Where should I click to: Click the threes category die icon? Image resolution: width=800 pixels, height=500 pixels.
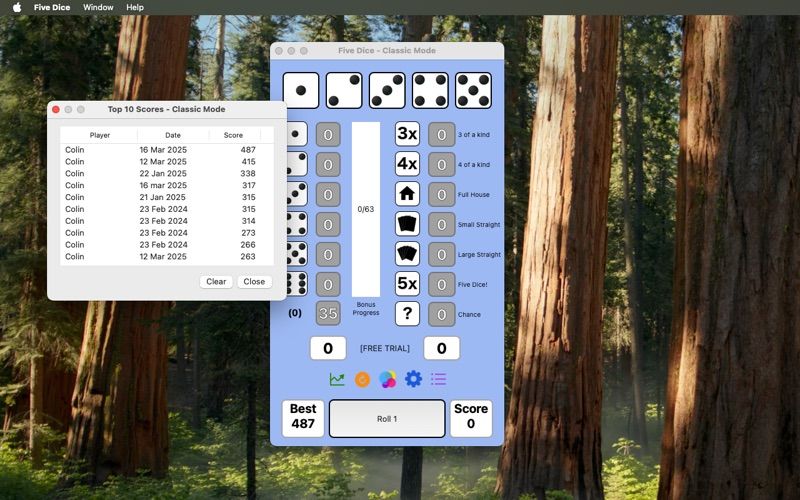coord(297,194)
